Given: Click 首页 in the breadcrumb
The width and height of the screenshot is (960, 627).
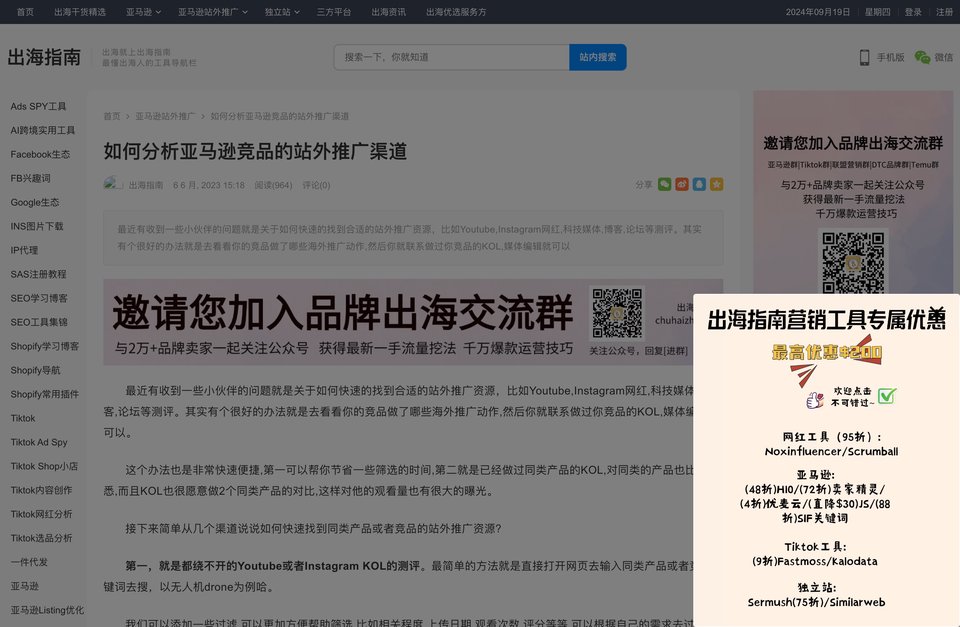Looking at the screenshot, I should (112, 116).
